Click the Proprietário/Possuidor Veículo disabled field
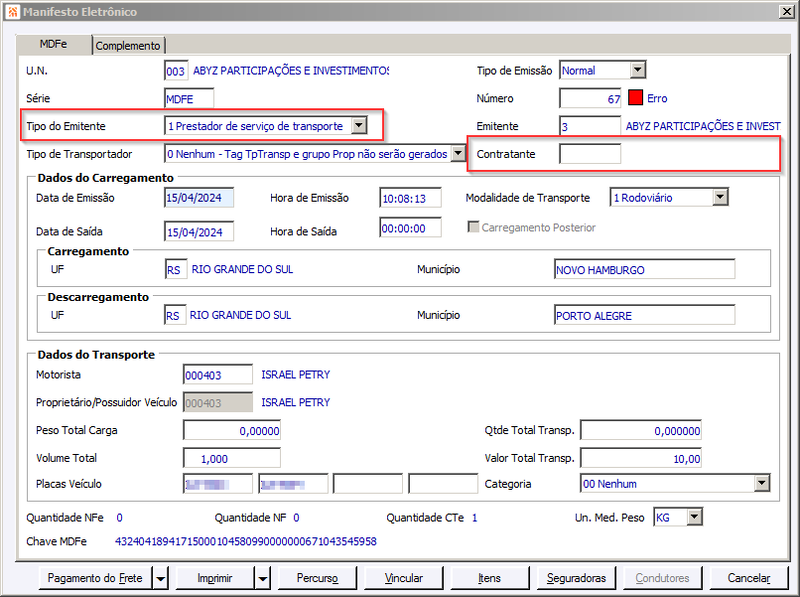This screenshot has height=597, width=800. (218, 403)
